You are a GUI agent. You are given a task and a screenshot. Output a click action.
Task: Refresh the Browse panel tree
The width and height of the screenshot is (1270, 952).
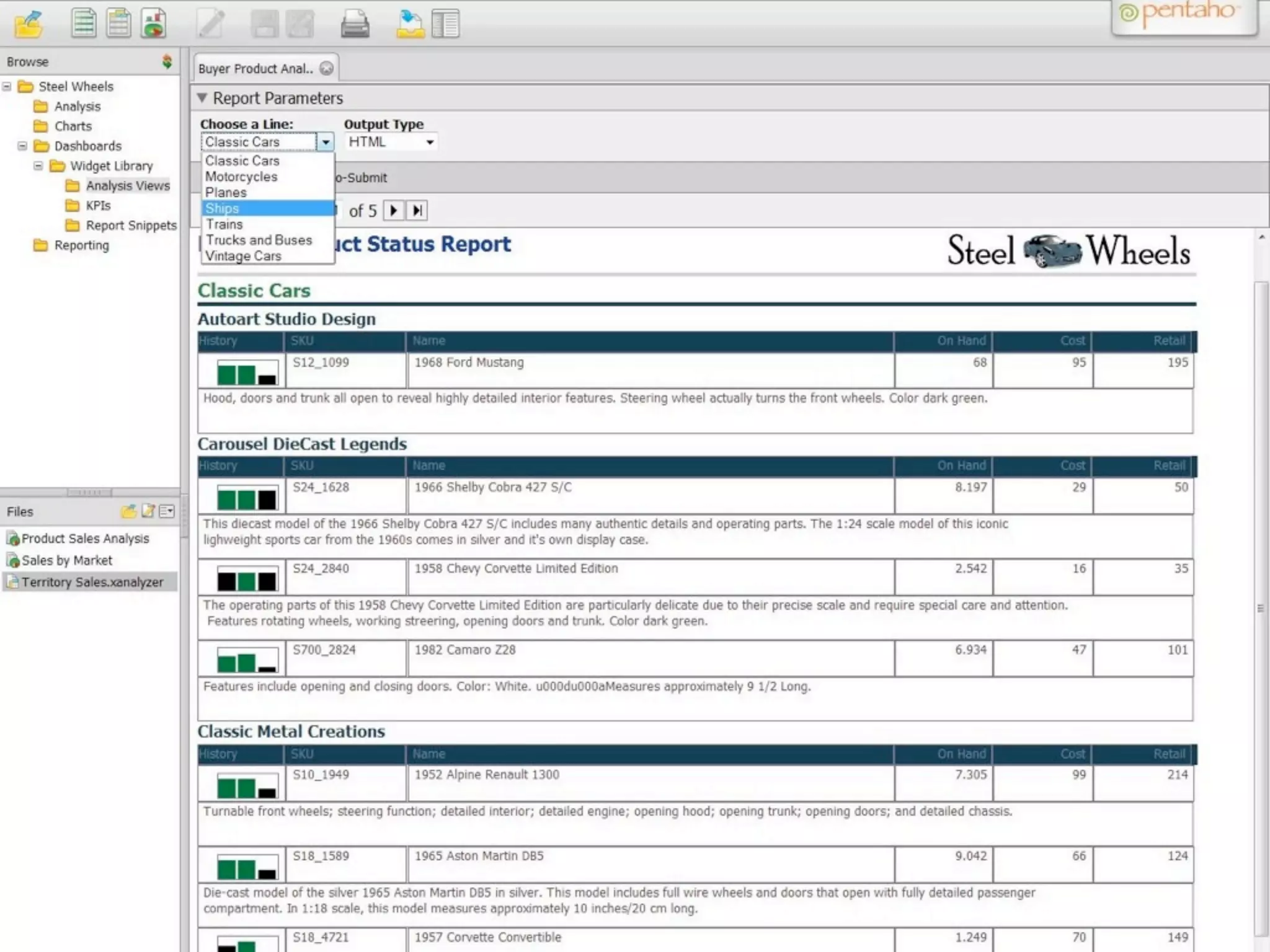[x=167, y=61]
